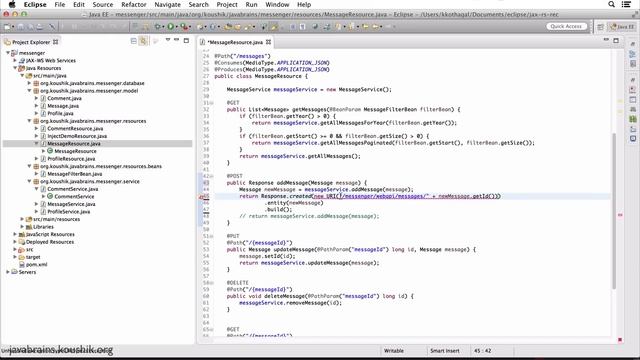
Task: Open macOS Spotlight search
Action: pos(611,4)
